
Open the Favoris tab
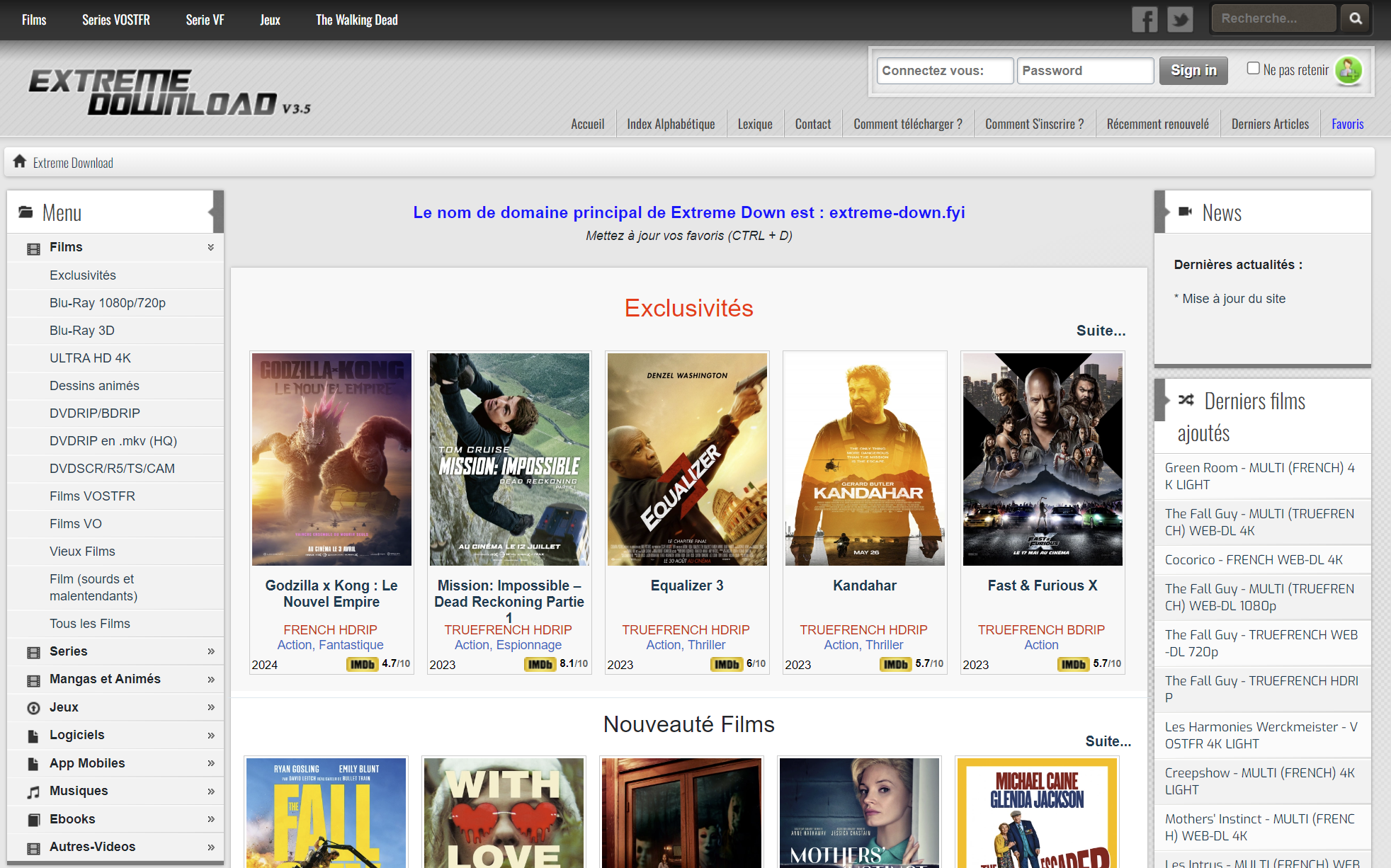click(1347, 124)
